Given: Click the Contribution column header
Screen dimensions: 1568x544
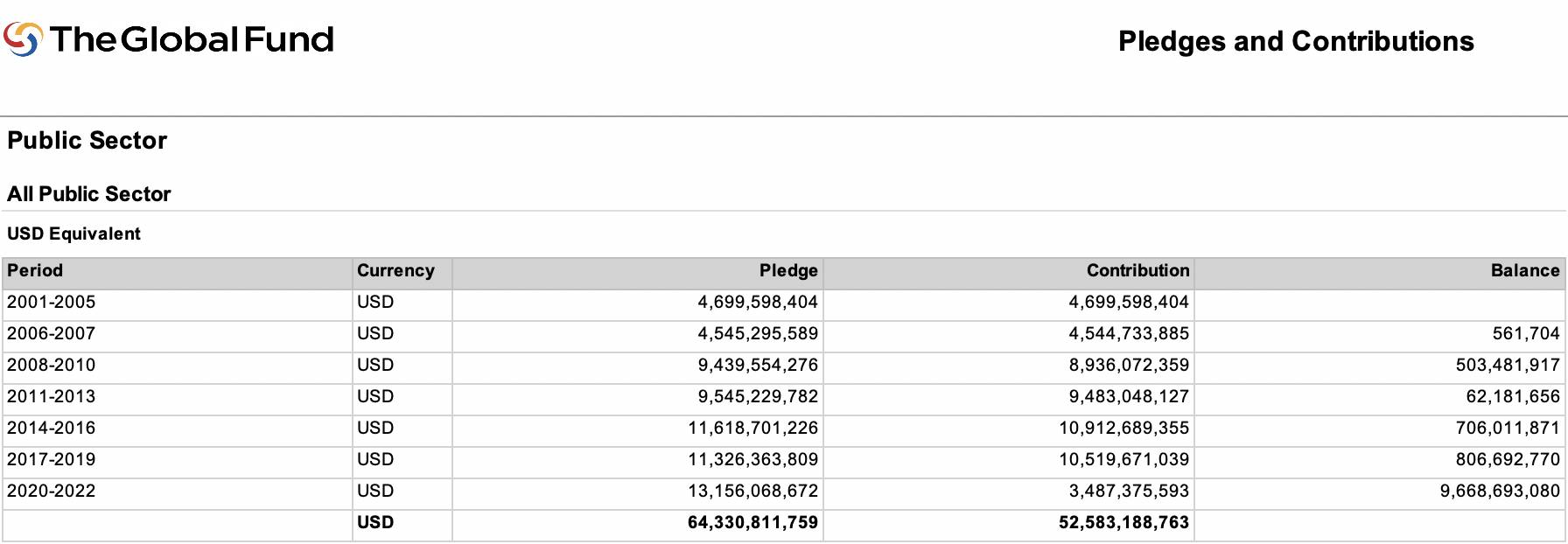Looking at the screenshot, I should 1137,271.
